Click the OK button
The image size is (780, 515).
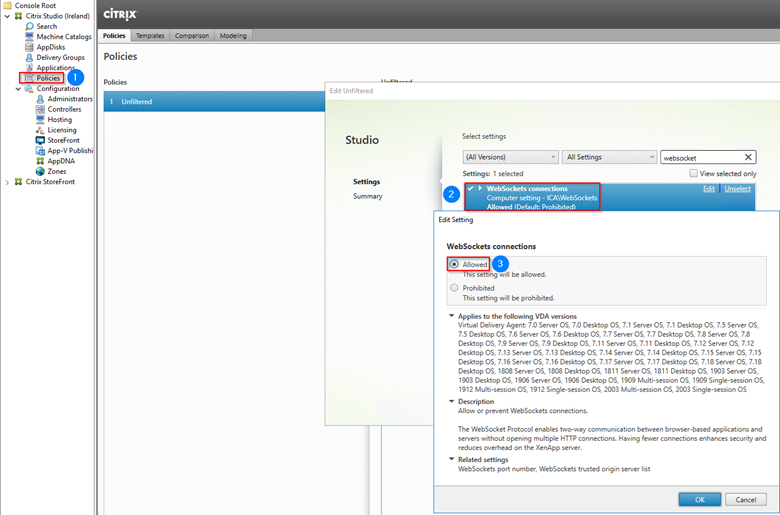point(699,500)
